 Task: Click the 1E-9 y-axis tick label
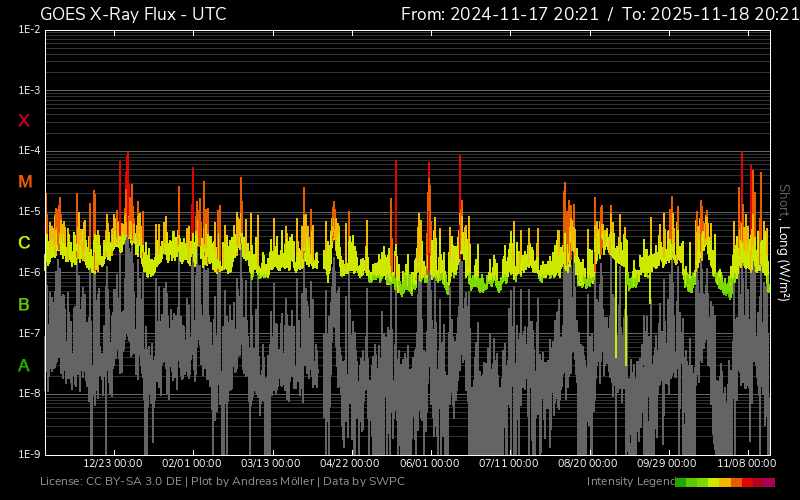pos(29,454)
